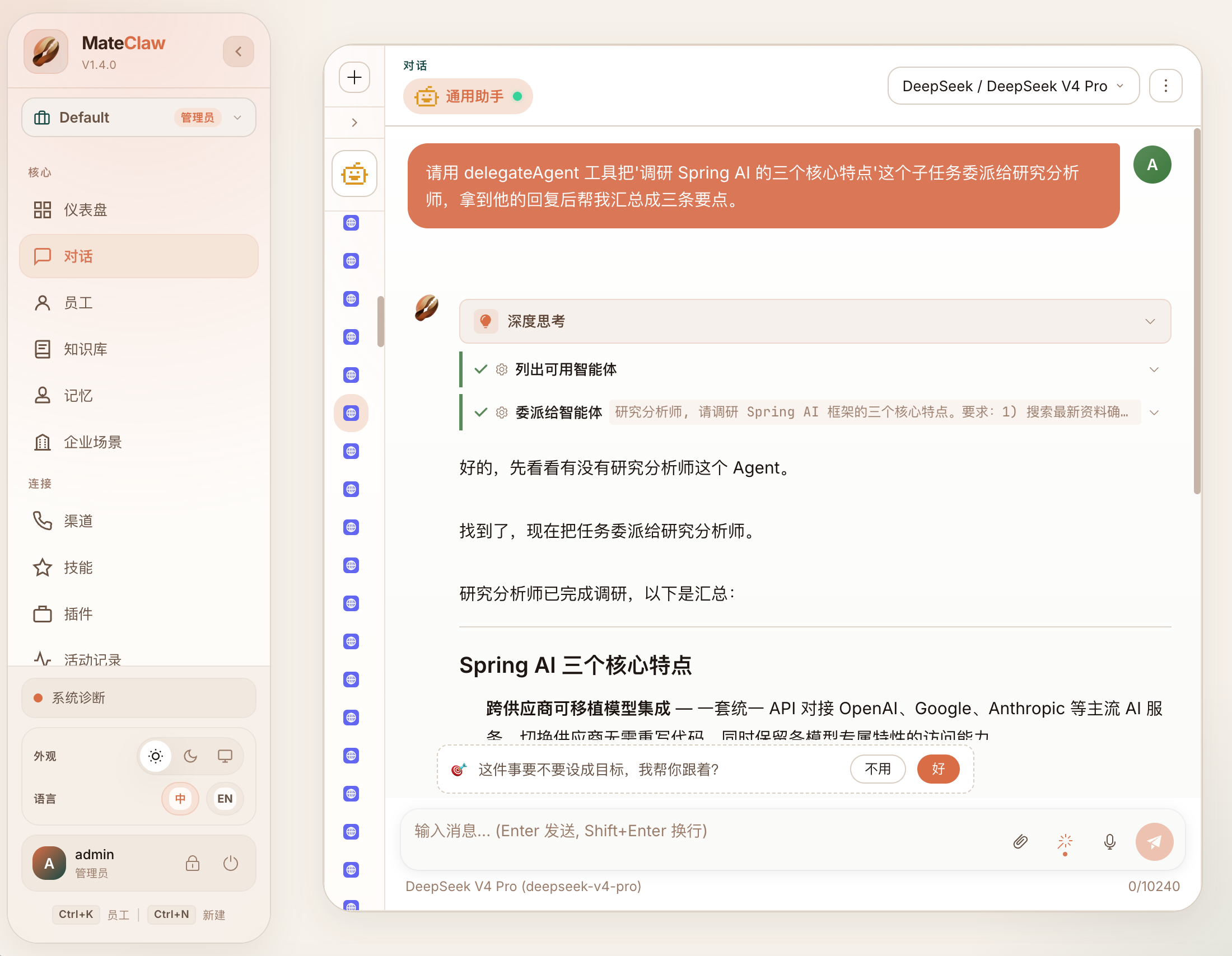Open the three-dot more options menu
The image size is (1232, 956).
1165,86
